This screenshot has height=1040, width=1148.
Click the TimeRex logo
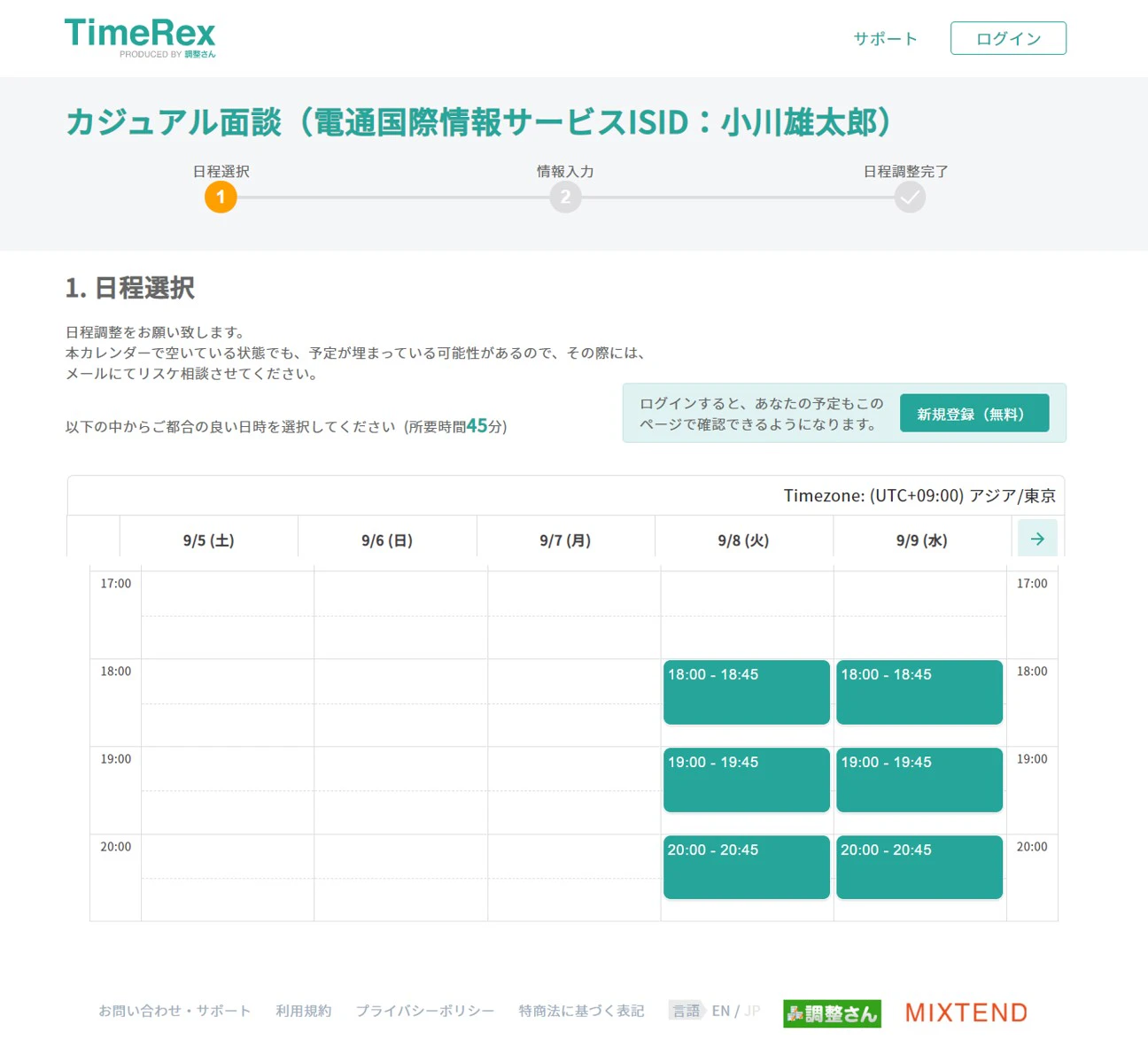tap(140, 38)
